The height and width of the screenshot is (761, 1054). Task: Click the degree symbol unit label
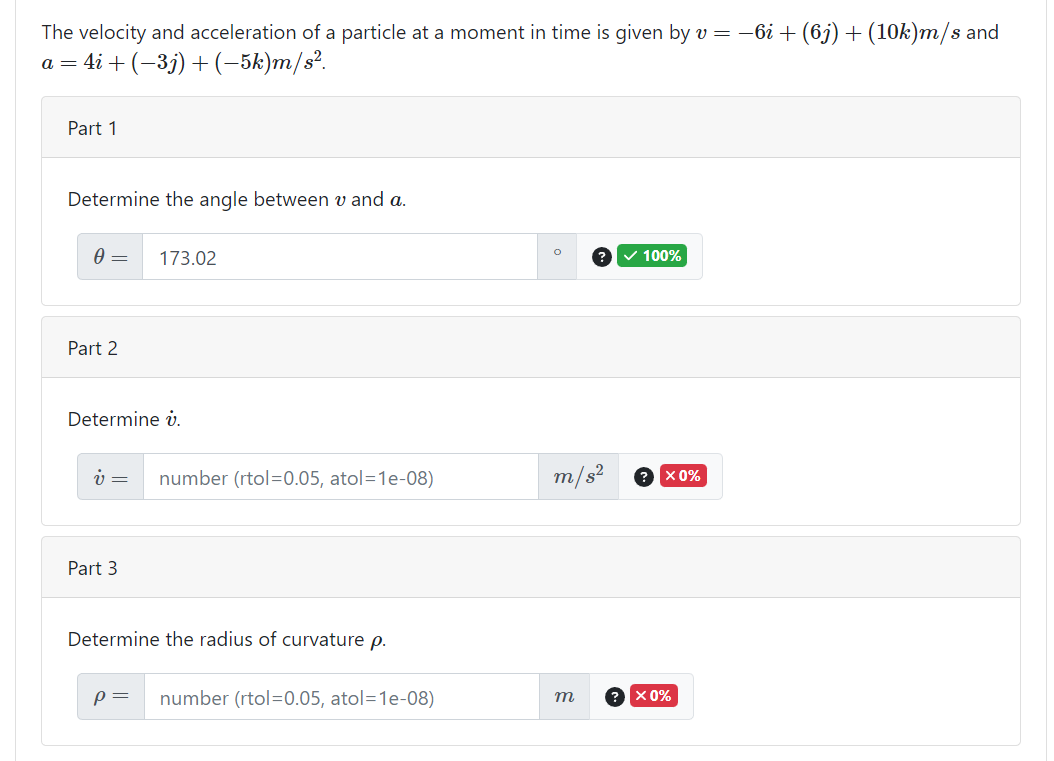557,256
